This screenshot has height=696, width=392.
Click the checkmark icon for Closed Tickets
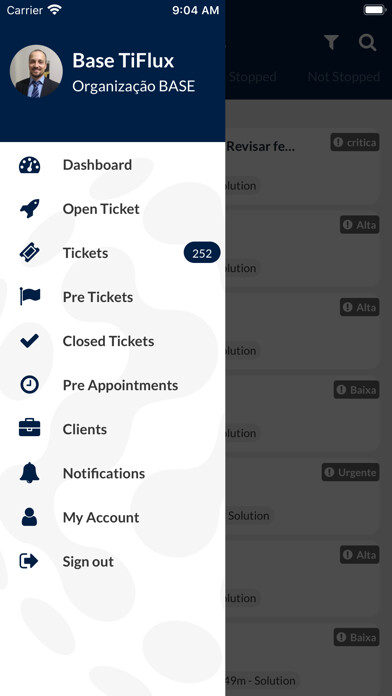tap(29, 341)
